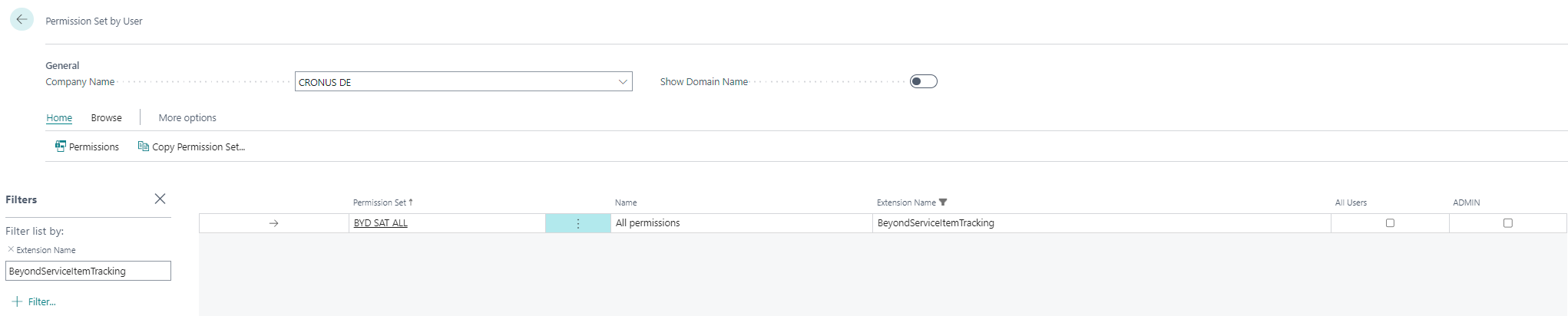
Task: Open the BYD SAT ALL link
Action: (380, 223)
